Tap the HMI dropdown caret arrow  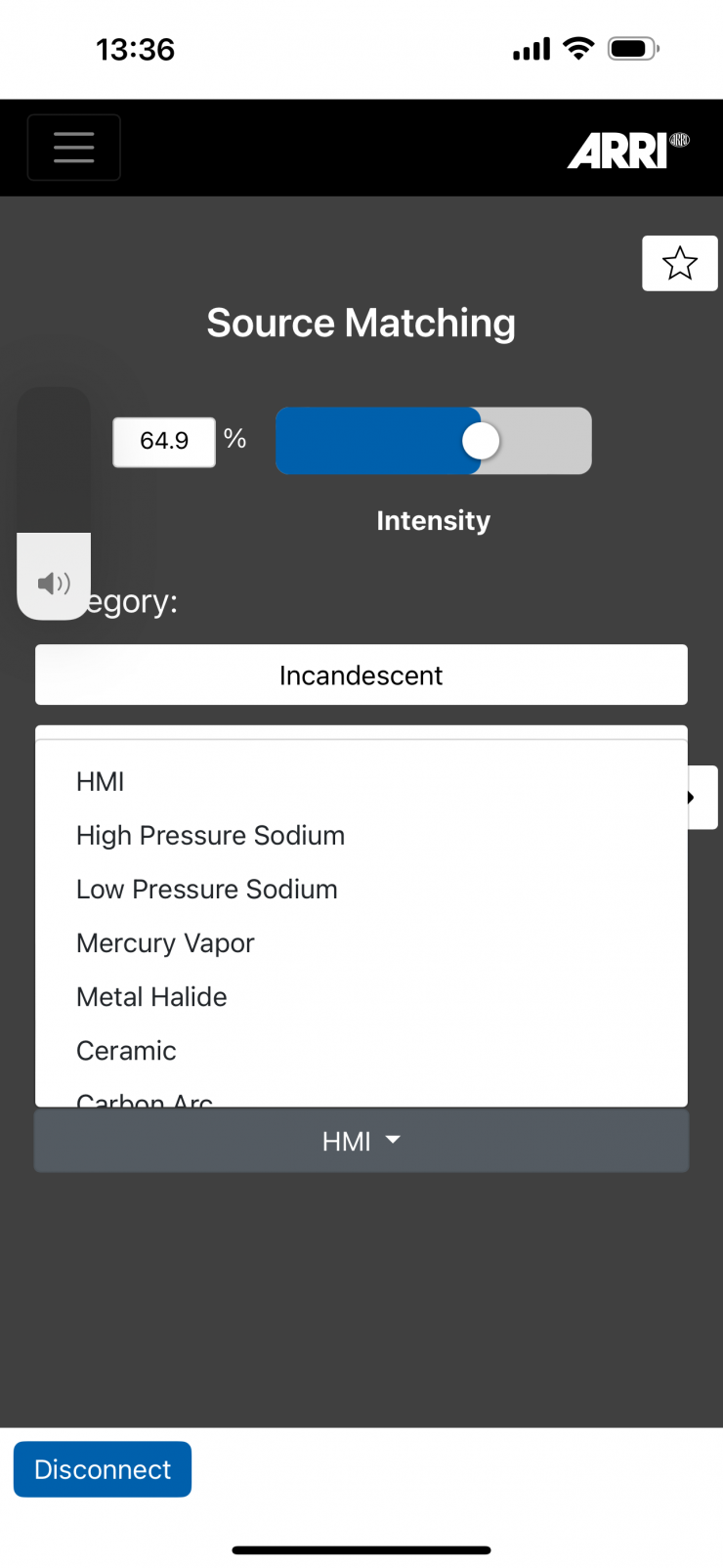394,1140
